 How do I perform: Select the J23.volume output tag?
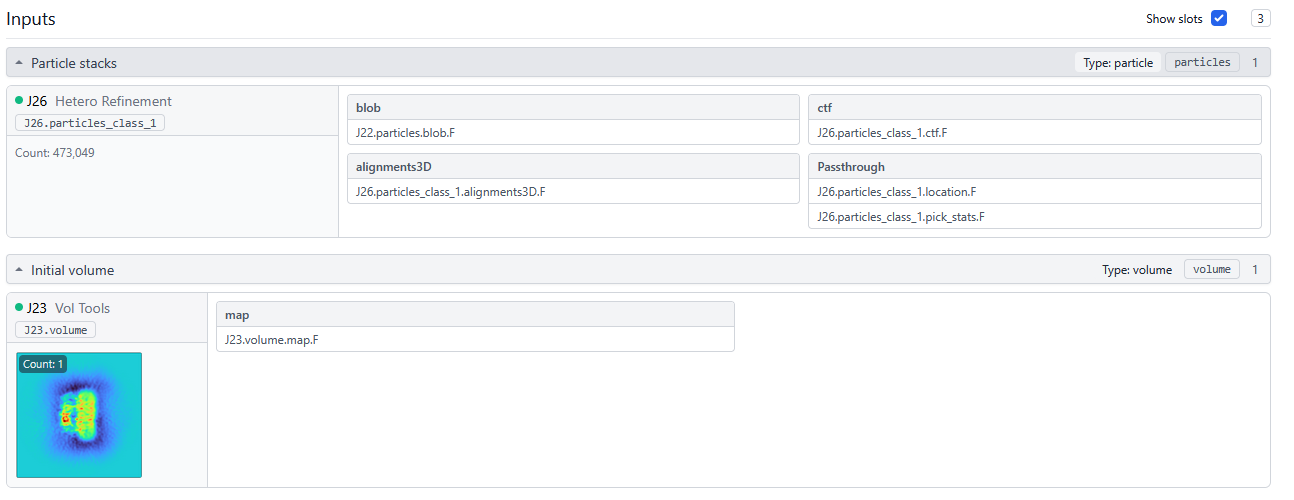point(55,330)
